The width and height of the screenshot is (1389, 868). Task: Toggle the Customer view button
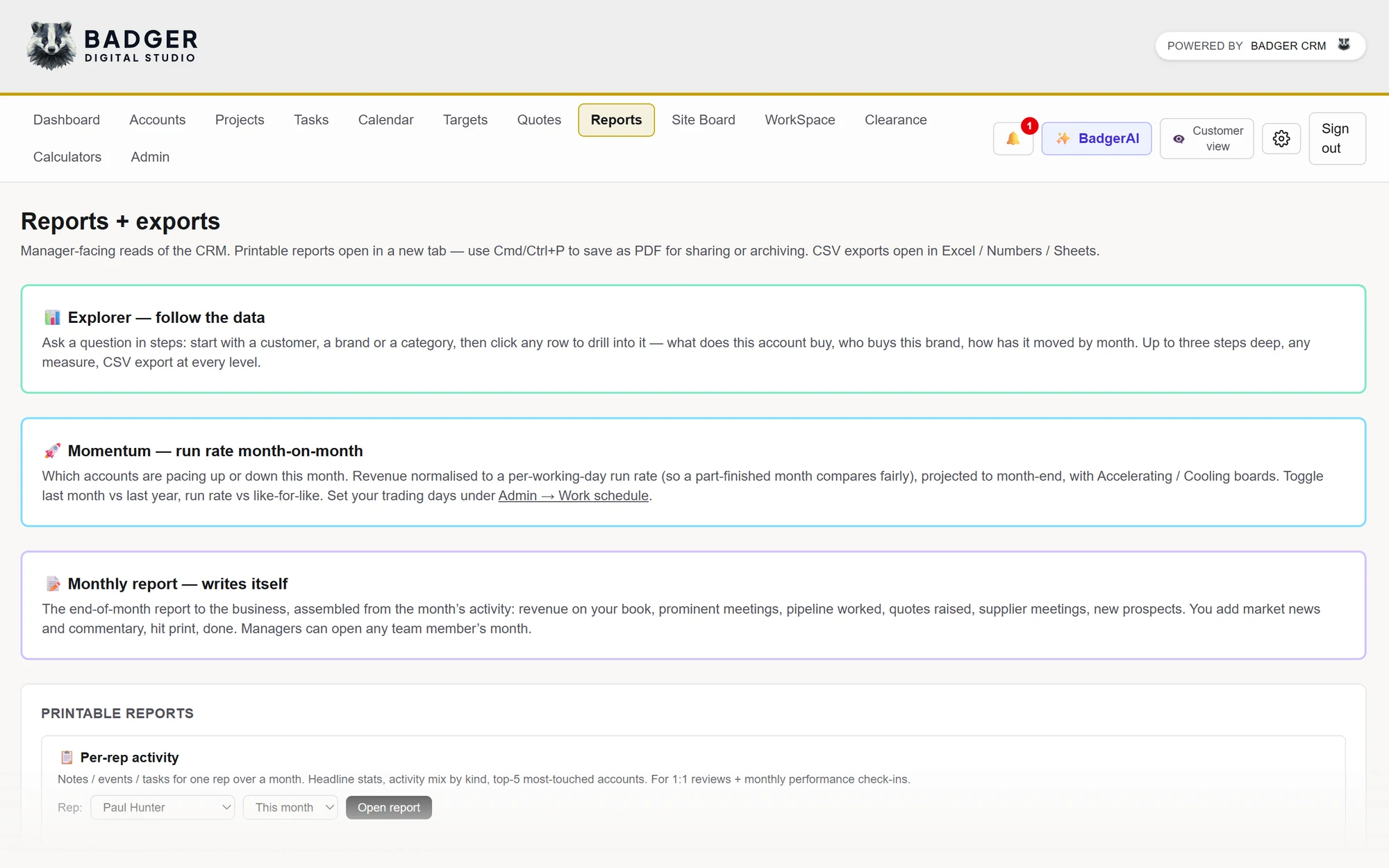1206,138
